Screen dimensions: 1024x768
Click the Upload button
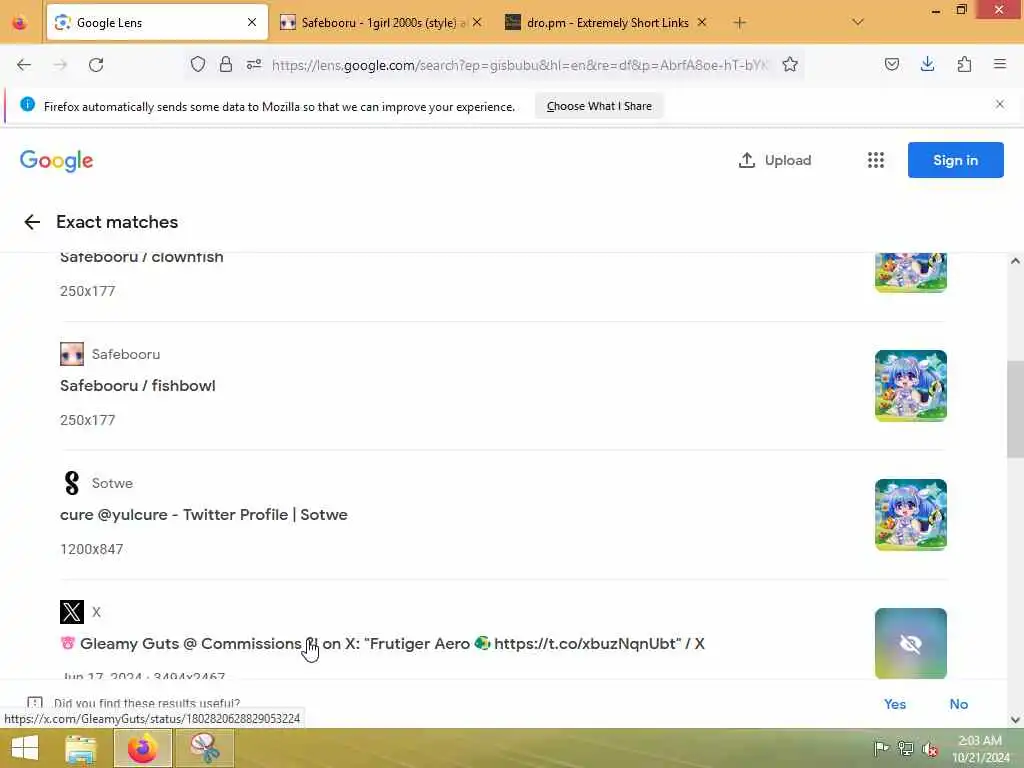(x=775, y=160)
